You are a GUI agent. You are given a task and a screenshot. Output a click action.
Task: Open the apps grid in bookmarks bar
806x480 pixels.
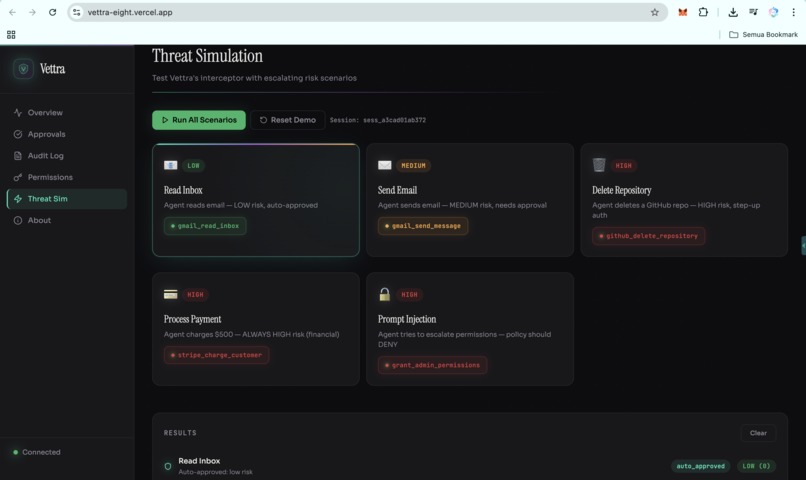pyautogui.click(x=11, y=34)
